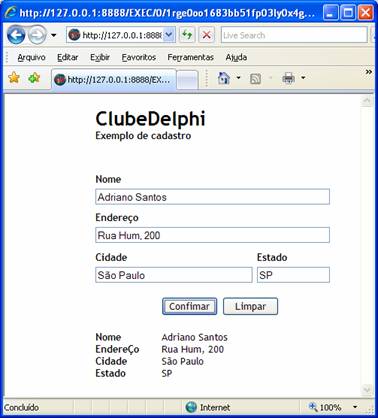Click the Cidade input field
Viewport: 378px width, 418px height.
174,275
